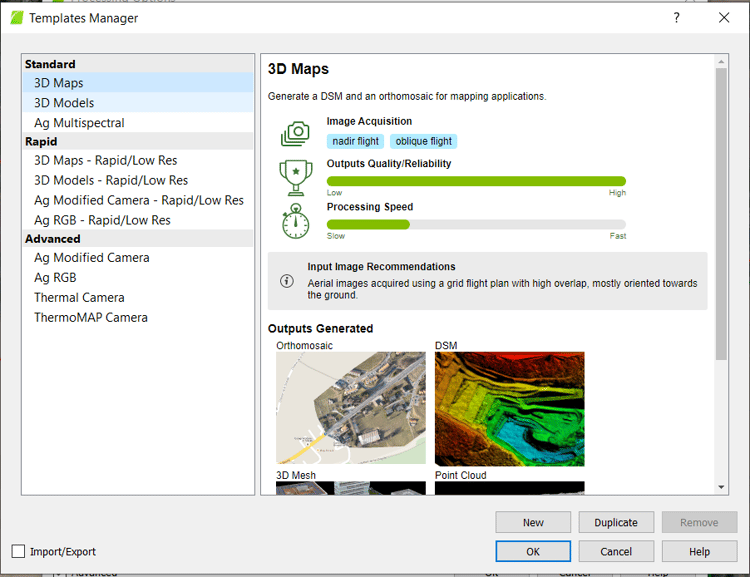The height and width of the screenshot is (577, 750).
Task: Click the stopwatch Processing Speed icon
Action: tap(295, 222)
